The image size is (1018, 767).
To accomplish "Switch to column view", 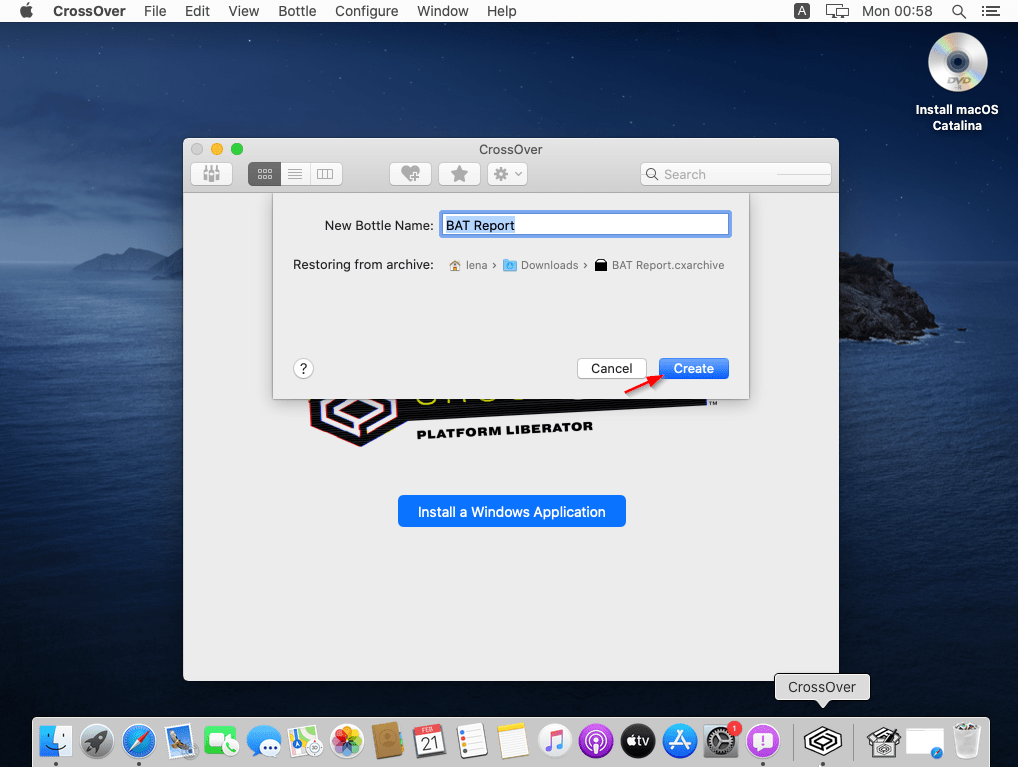I will coord(325,174).
